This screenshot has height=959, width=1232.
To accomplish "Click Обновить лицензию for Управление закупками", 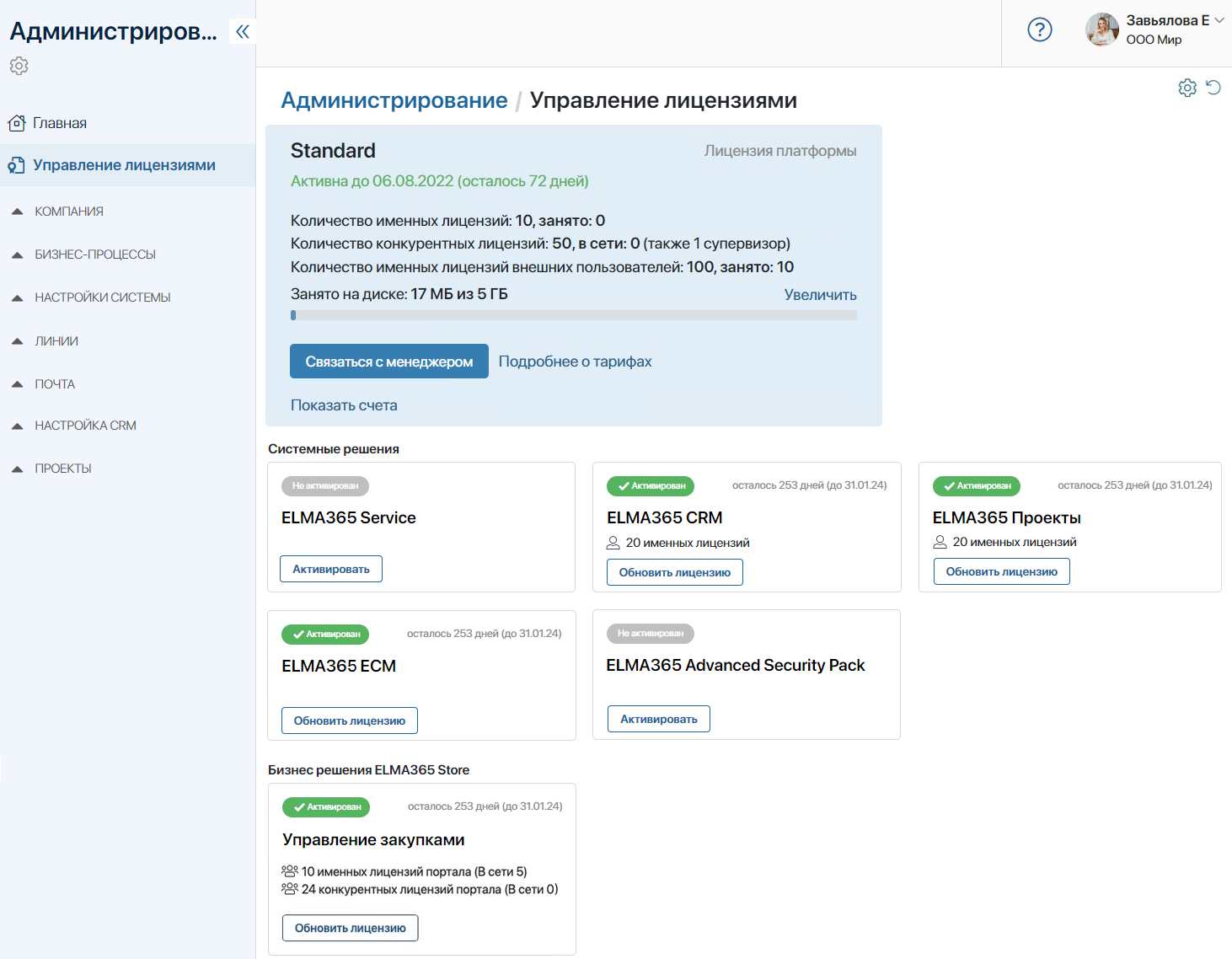I will point(351,928).
